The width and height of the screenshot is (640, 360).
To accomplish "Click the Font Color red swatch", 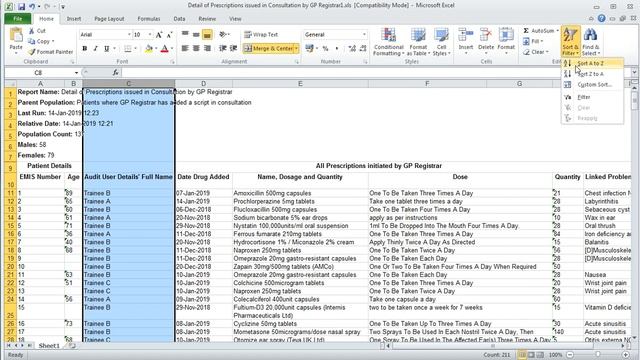I will pyautogui.click(x=164, y=49).
